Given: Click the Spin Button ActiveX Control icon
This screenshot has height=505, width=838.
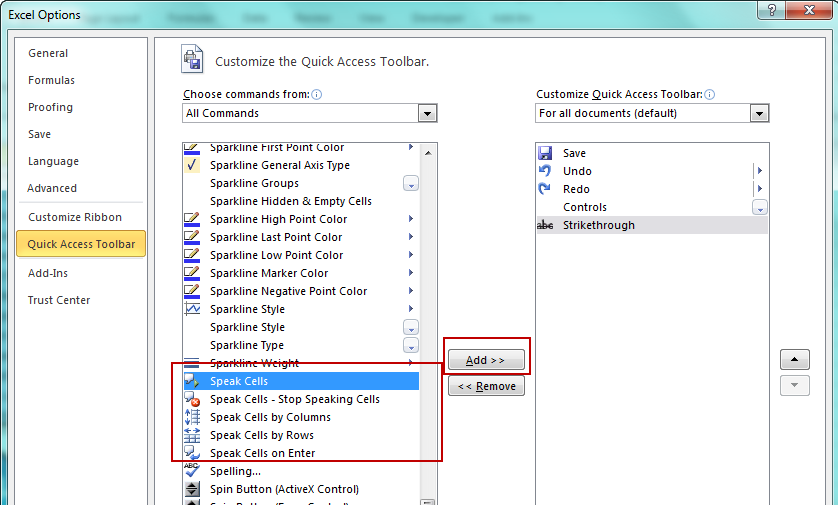Looking at the screenshot, I should click(192, 489).
